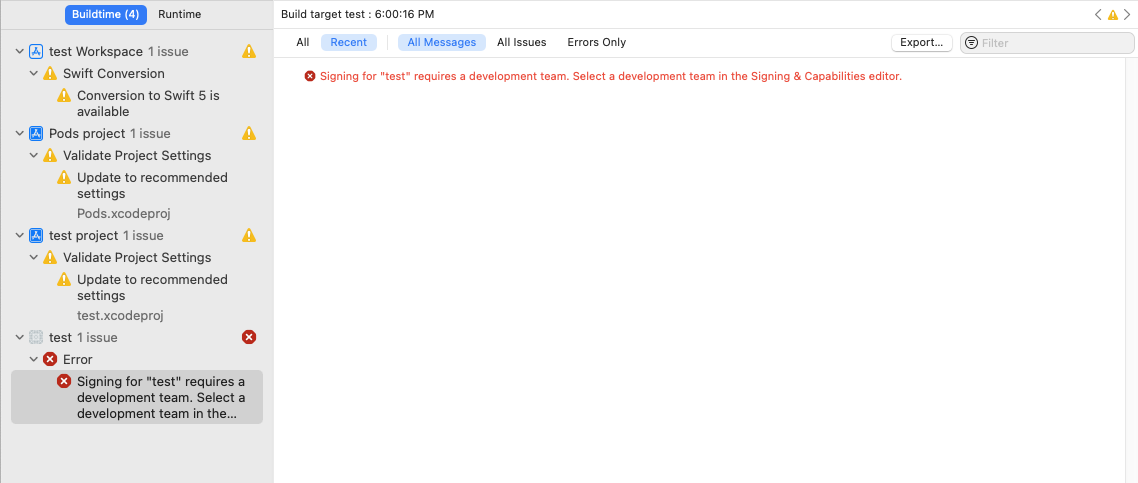Go to next issue with right arrow
This screenshot has height=483, width=1138.
pos(1127,15)
